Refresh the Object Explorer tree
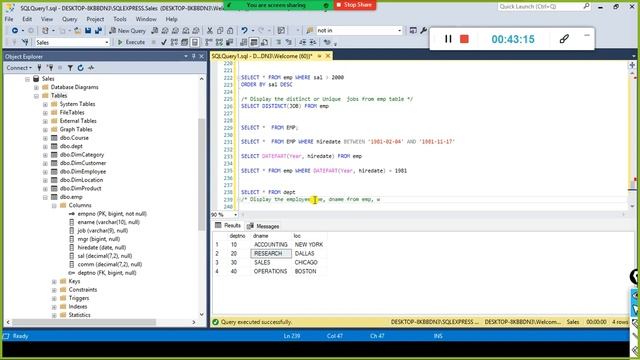640x360 pixels. [x=80, y=68]
